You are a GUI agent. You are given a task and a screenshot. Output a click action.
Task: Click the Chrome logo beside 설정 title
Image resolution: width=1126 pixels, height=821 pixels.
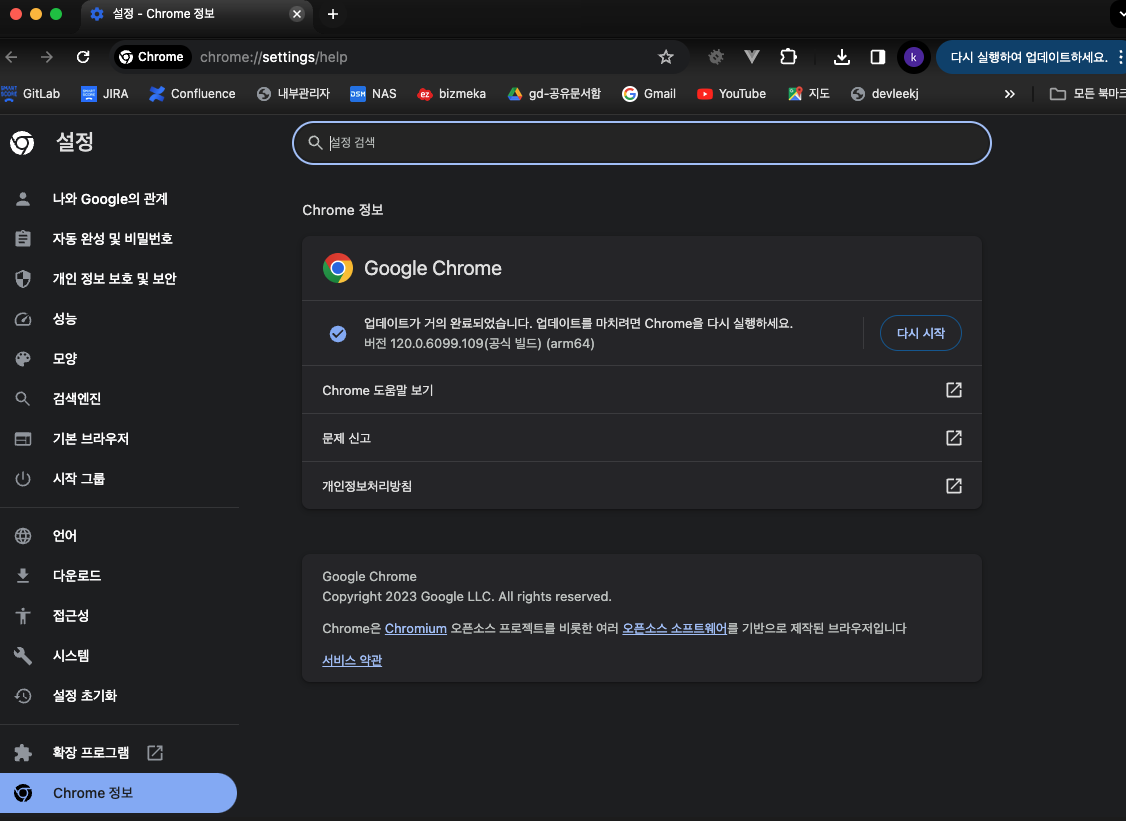[x=22, y=143]
